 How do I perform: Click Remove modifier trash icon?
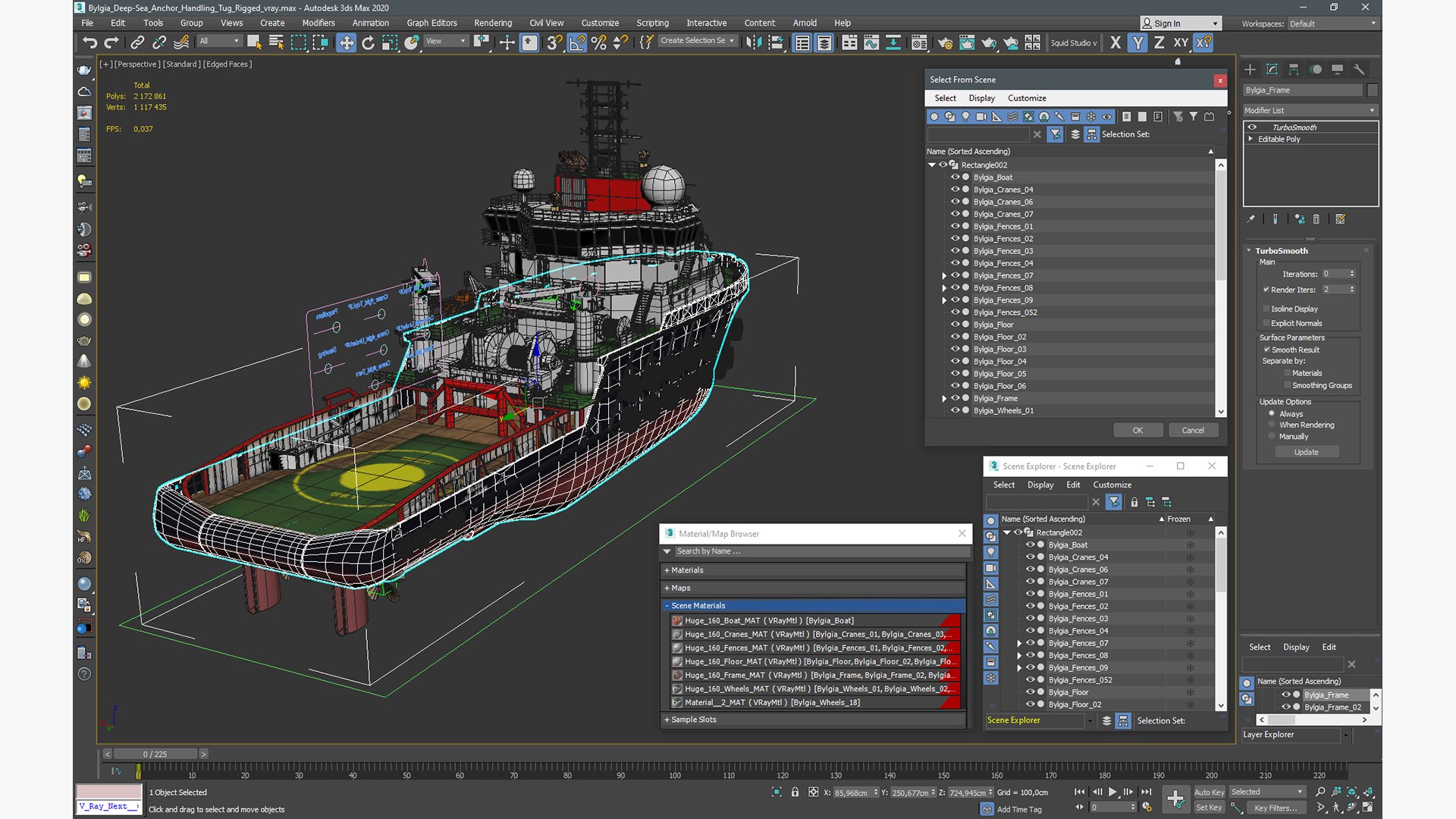pos(1316,219)
